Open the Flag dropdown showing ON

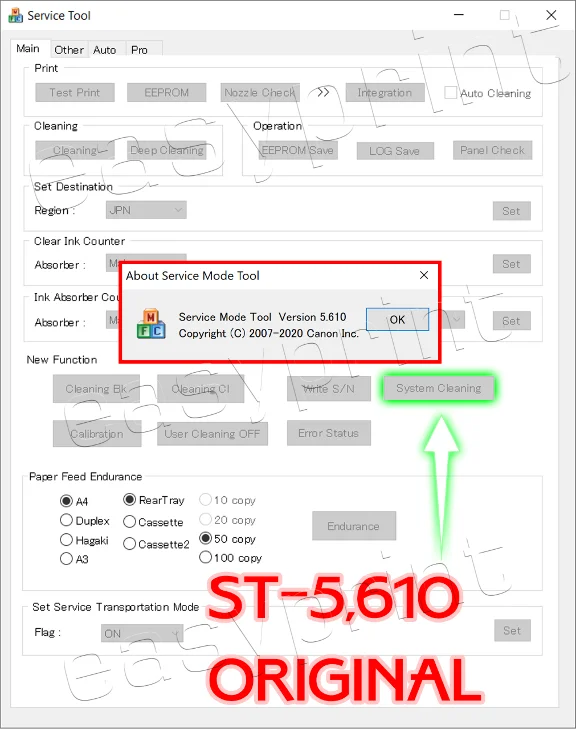coord(142,633)
